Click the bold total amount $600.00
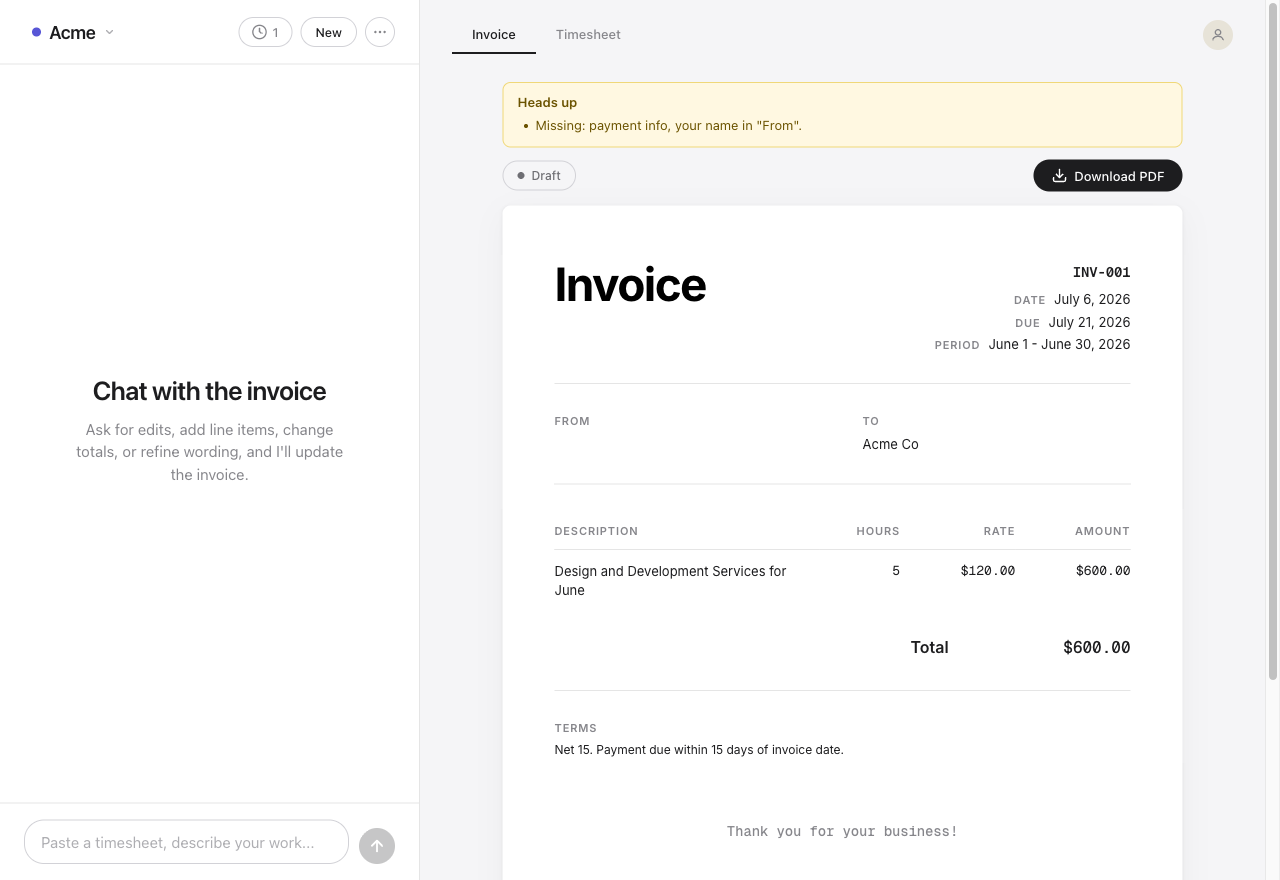The height and width of the screenshot is (880, 1280). [x=1096, y=647]
